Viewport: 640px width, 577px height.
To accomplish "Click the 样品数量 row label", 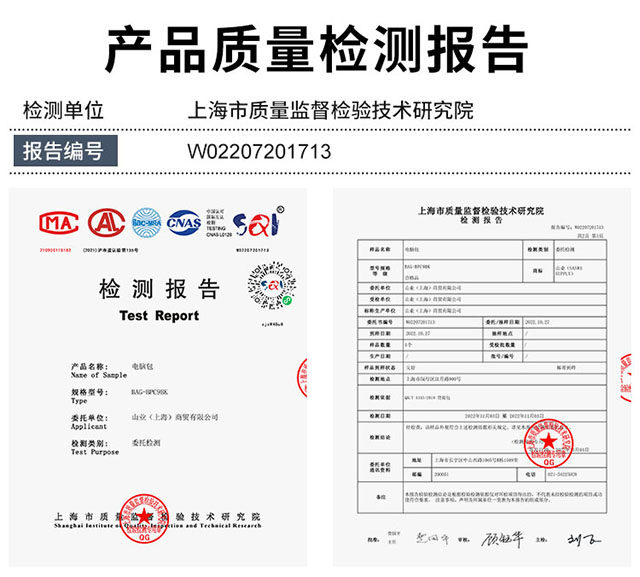I will 380,345.
